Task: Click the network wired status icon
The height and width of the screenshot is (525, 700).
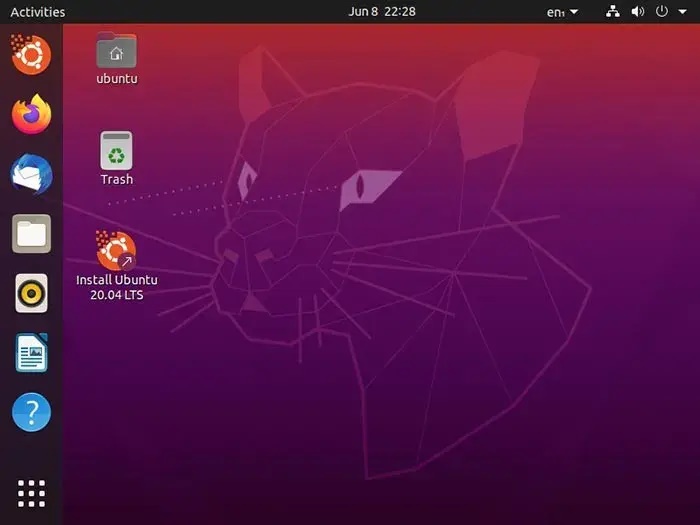Action: (x=612, y=12)
